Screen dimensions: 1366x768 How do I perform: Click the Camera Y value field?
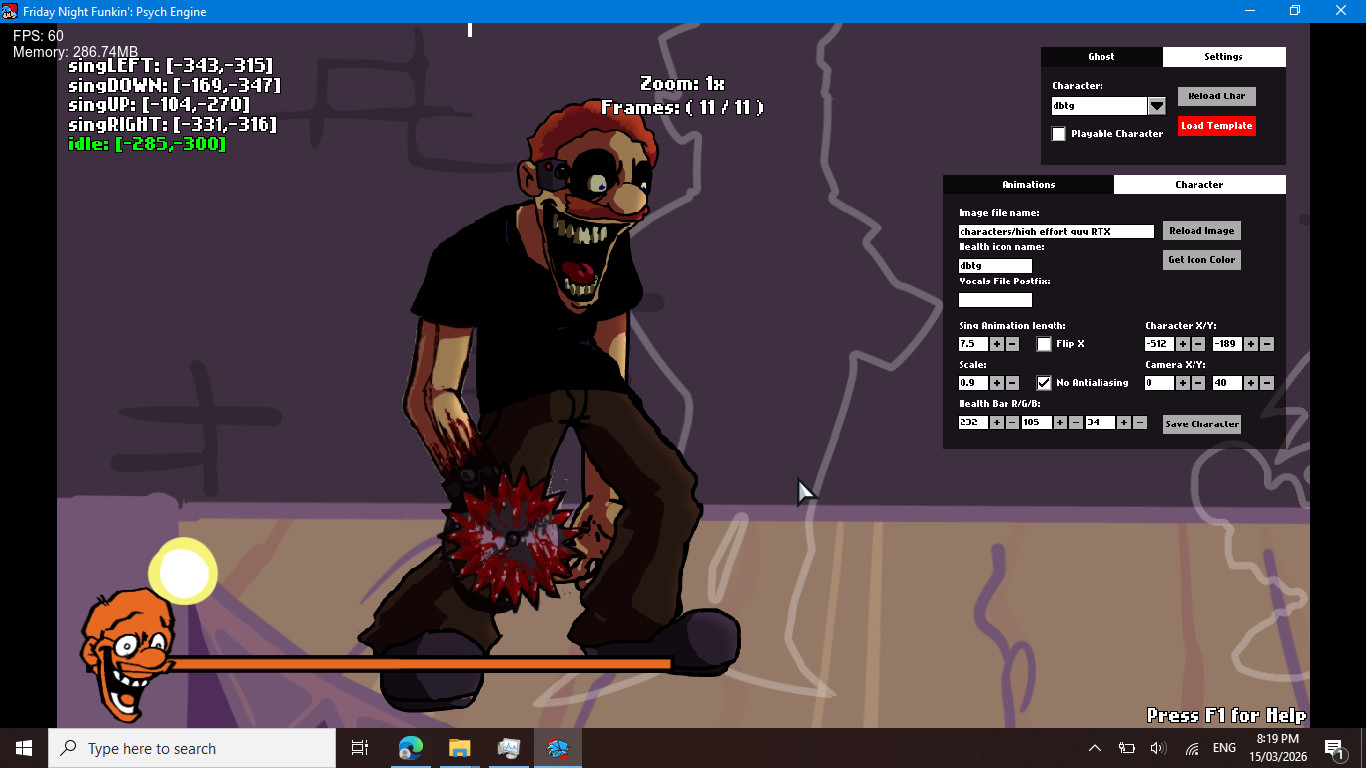[1228, 383]
